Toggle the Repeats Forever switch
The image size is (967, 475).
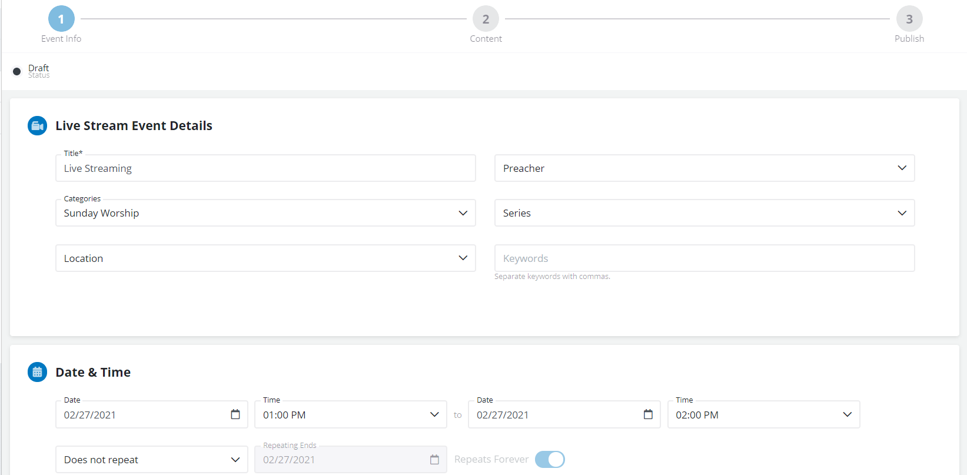[x=549, y=459]
